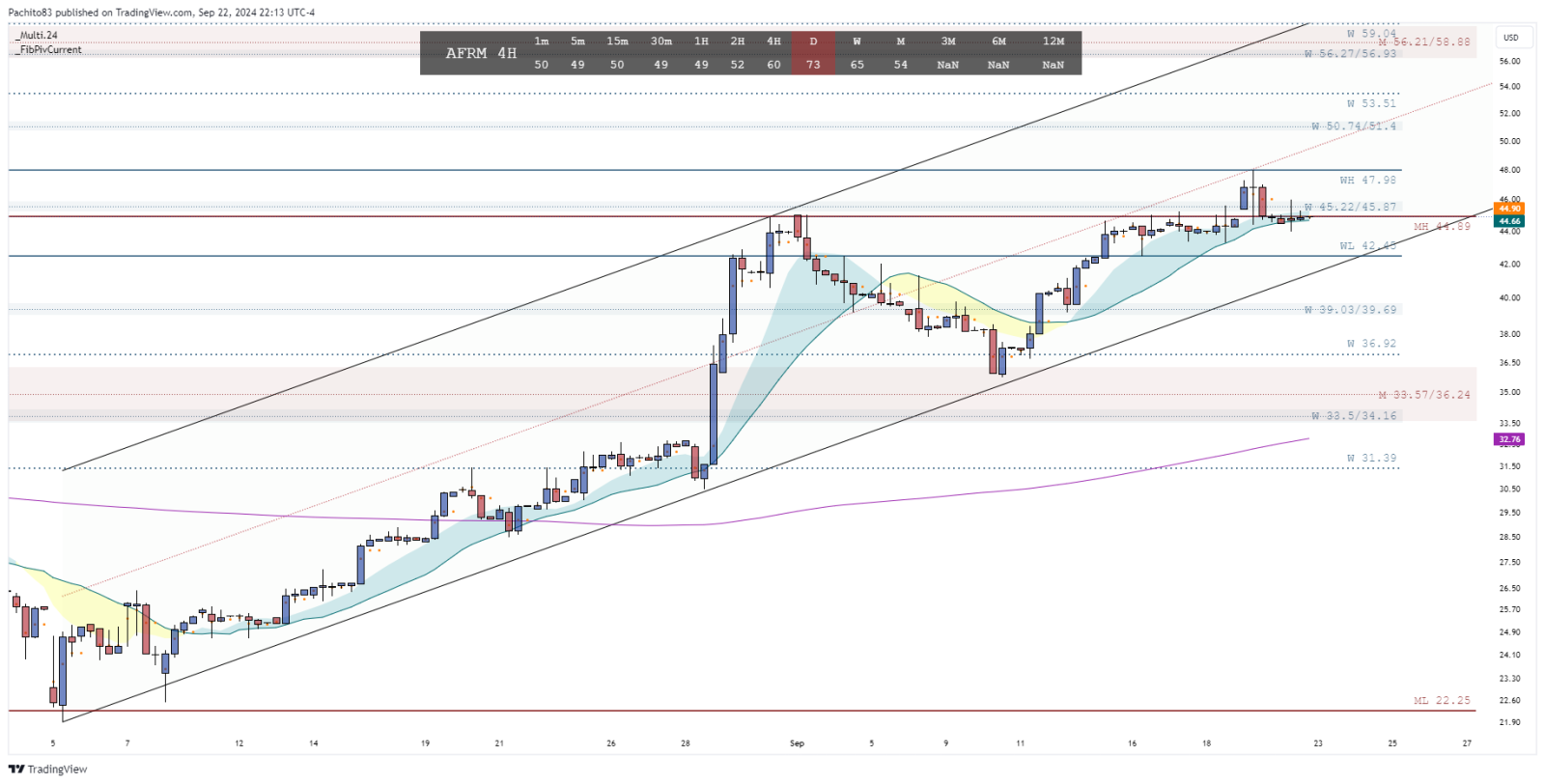Click the W 56.27/56.93 pivot label
The height and width of the screenshot is (784, 1545).
pos(1351,54)
